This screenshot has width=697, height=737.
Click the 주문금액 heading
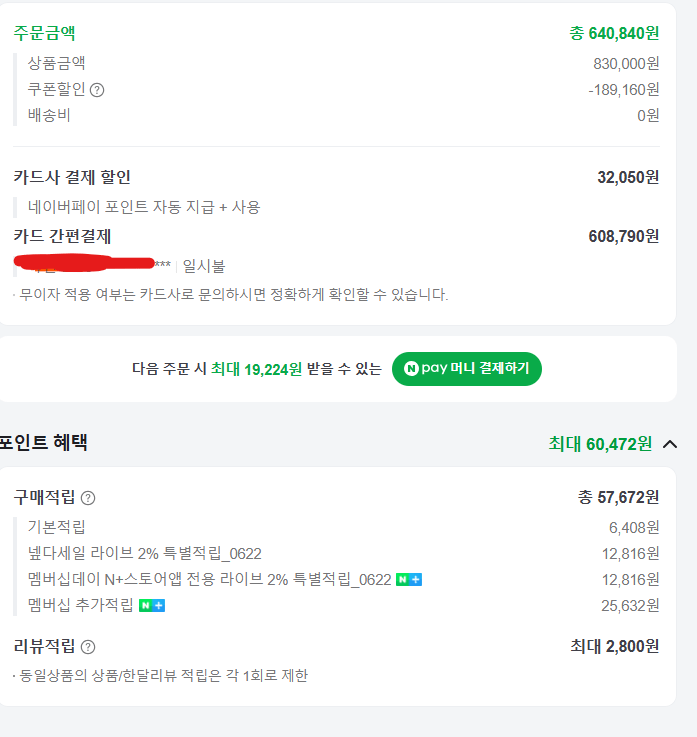click(44, 33)
